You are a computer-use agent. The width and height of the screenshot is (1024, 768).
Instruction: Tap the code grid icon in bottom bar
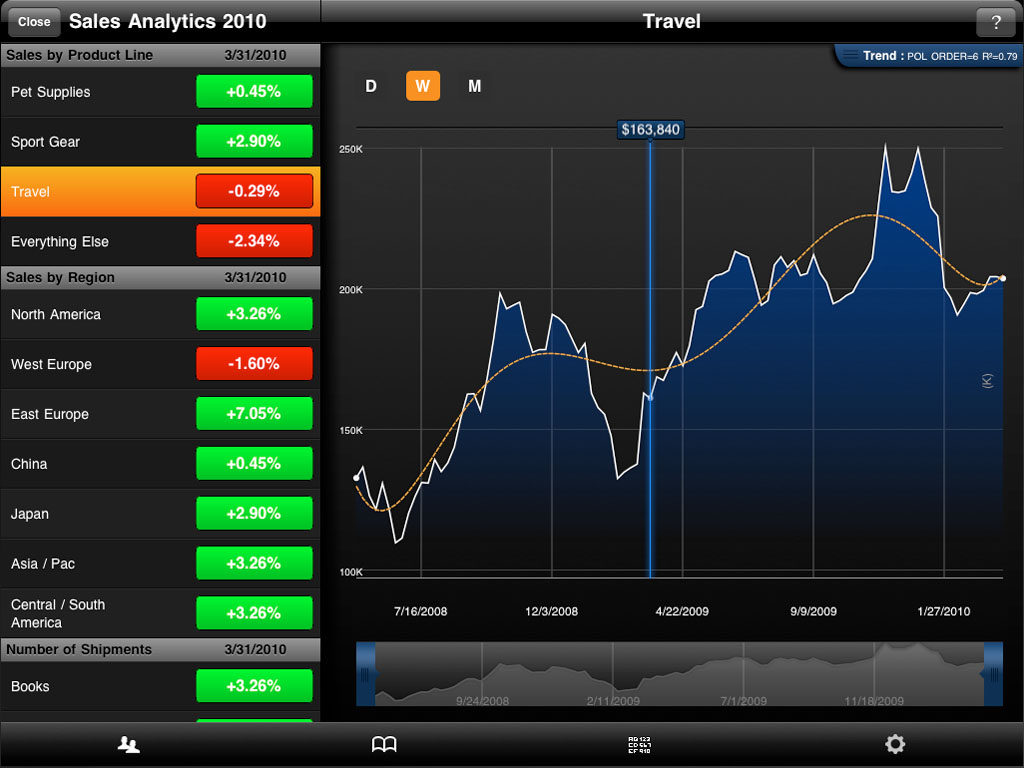639,744
